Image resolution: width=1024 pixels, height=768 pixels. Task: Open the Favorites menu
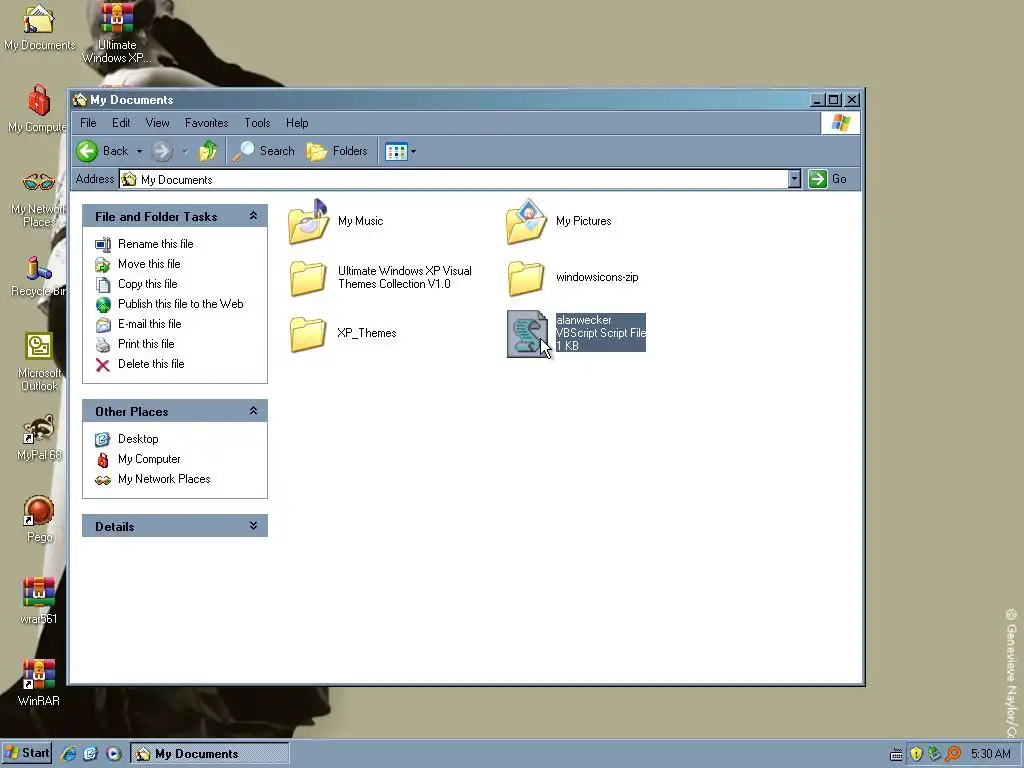206,123
